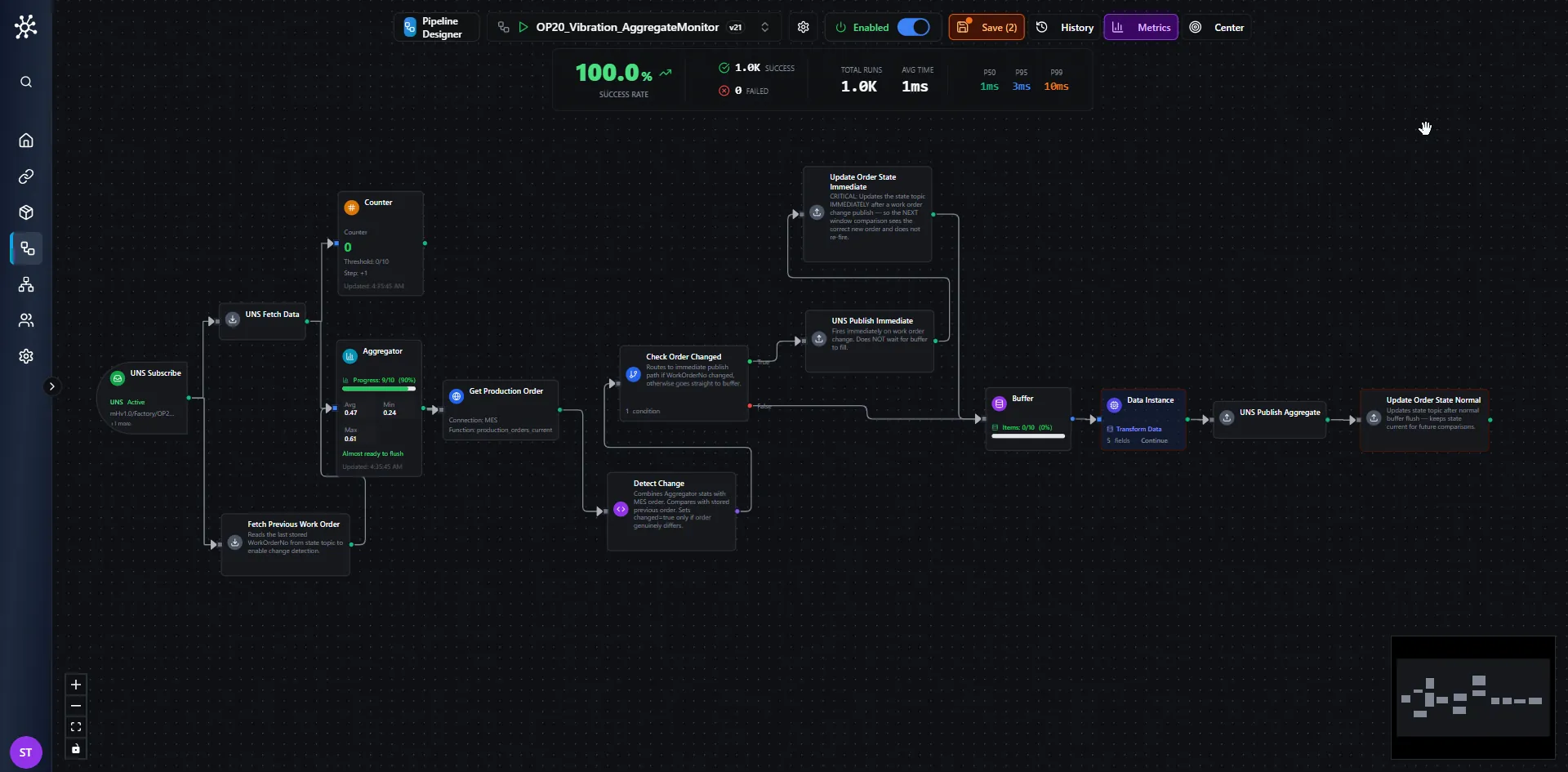
Task: Open the hierarchy network icon in sidebar
Action: coord(26,284)
